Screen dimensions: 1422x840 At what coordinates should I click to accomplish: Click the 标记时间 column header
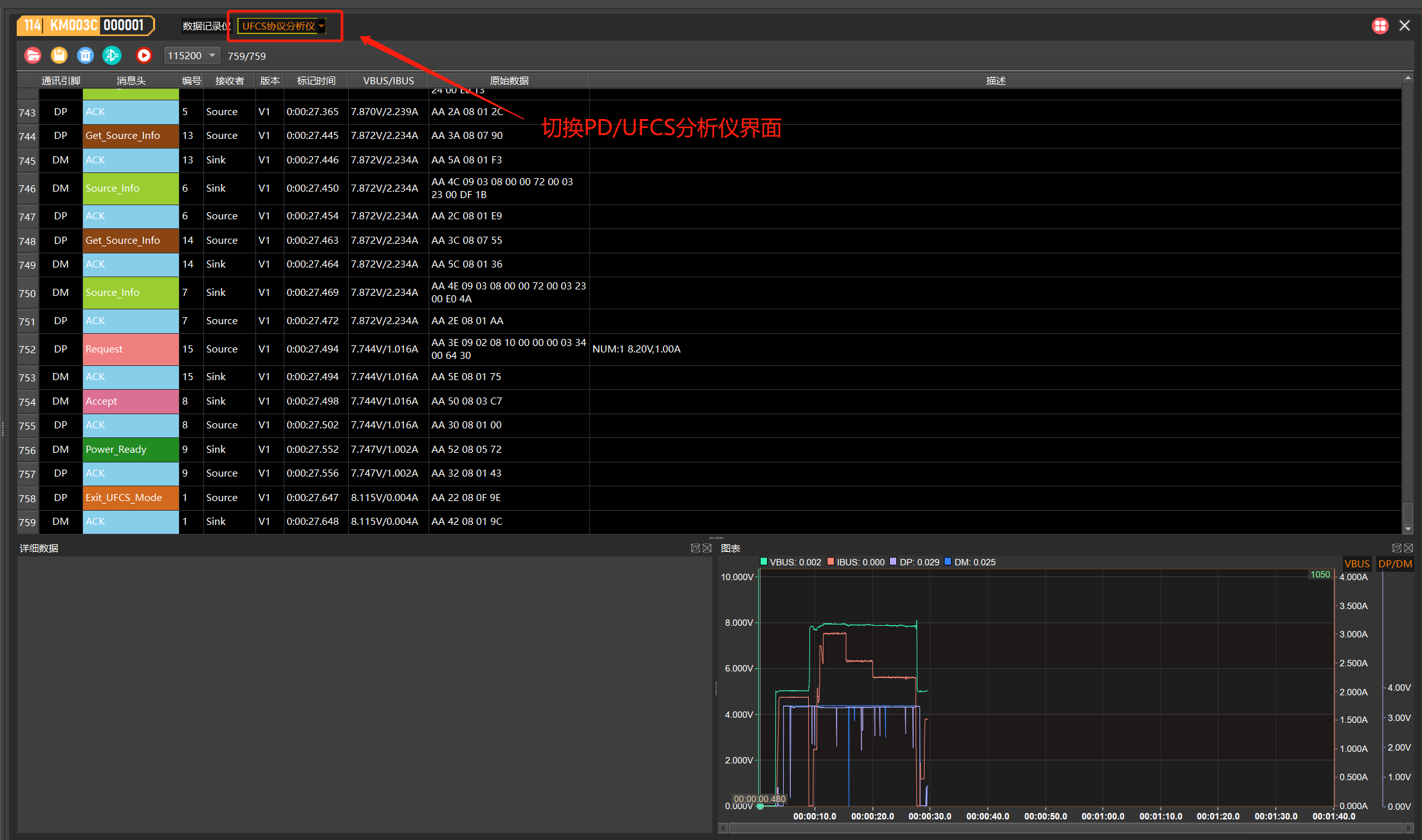[316, 81]
